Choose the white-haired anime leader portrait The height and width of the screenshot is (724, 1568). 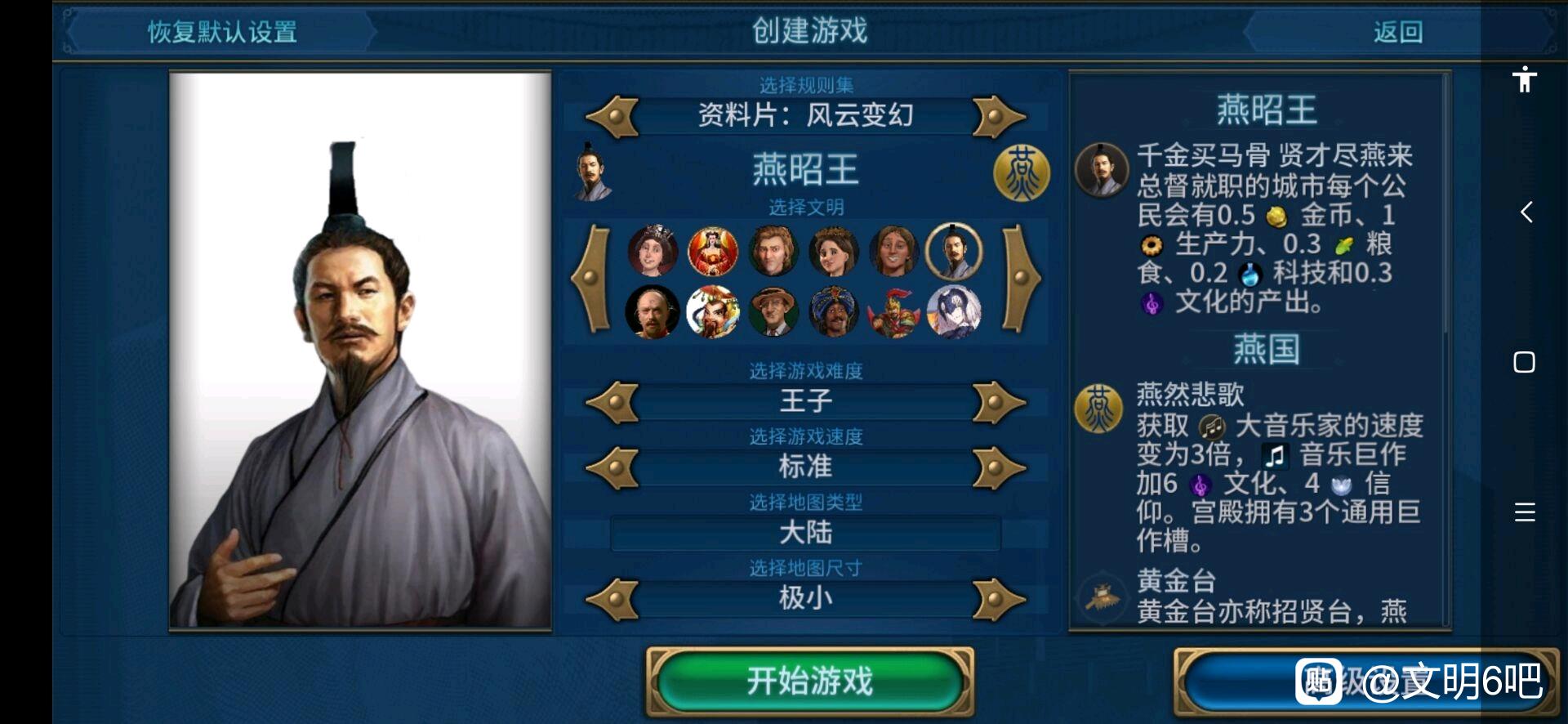coord(953,311)
